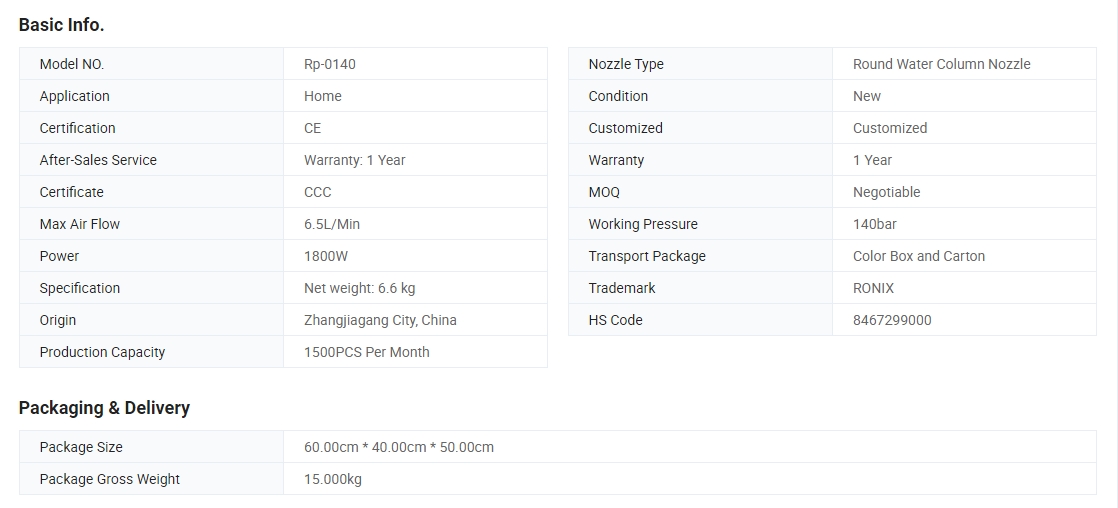Click the Nozzle Type label

[626, 64]
